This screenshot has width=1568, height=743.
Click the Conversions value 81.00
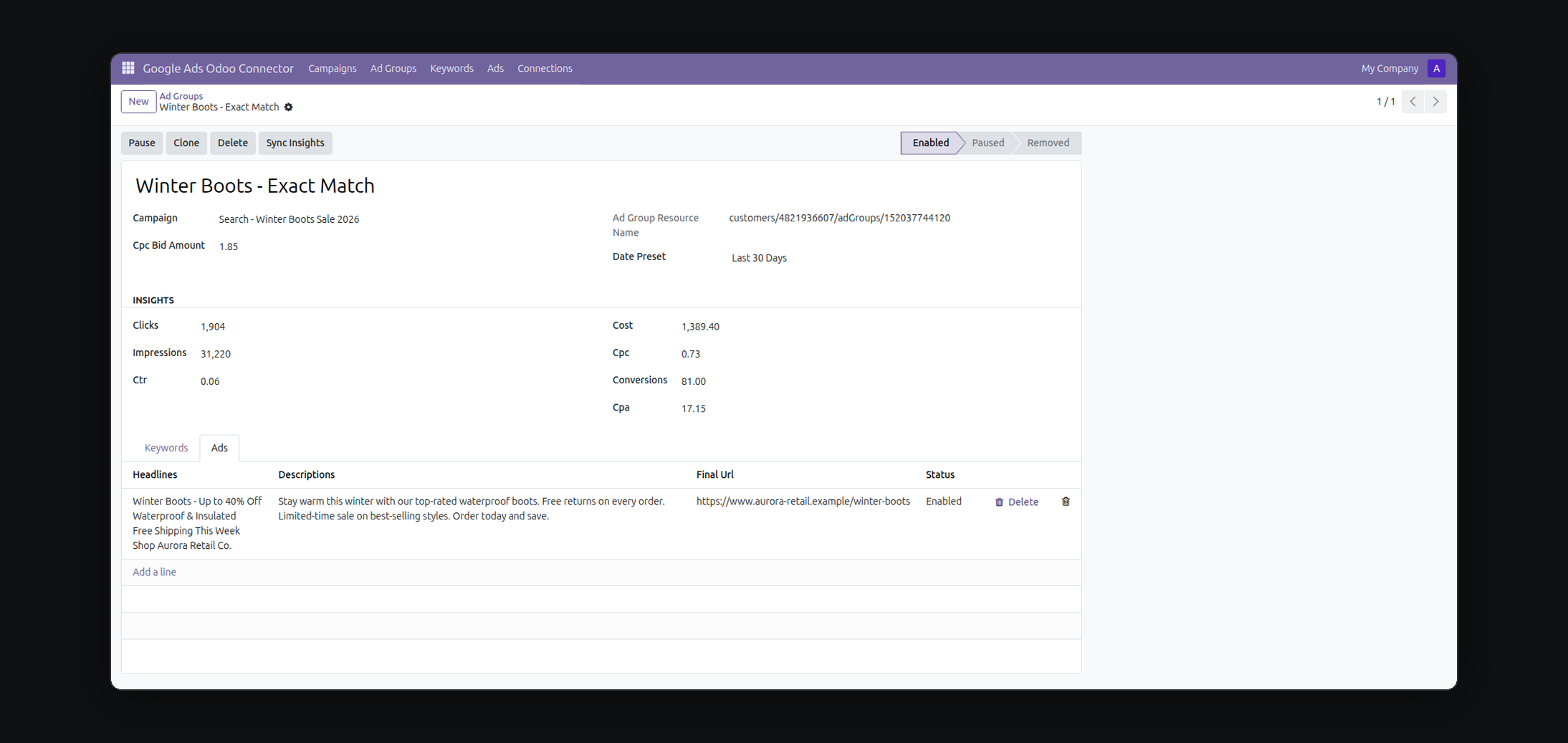pyautogui.click(x=694, y=381)
